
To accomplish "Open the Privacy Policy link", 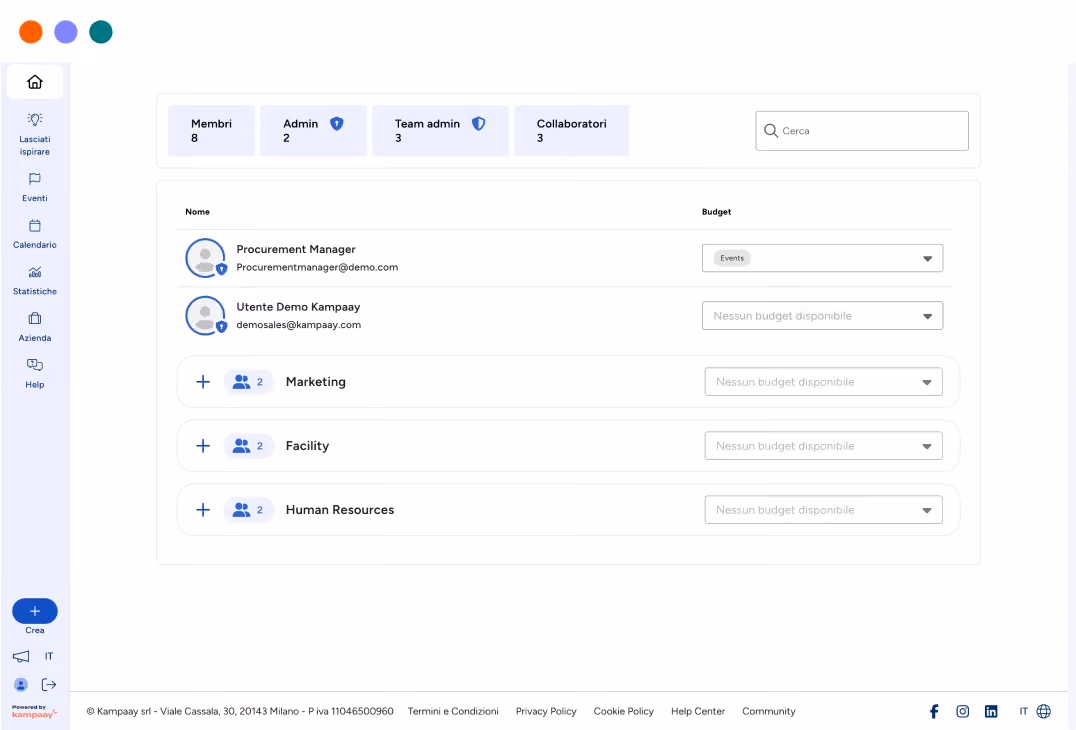I will 546,711.
